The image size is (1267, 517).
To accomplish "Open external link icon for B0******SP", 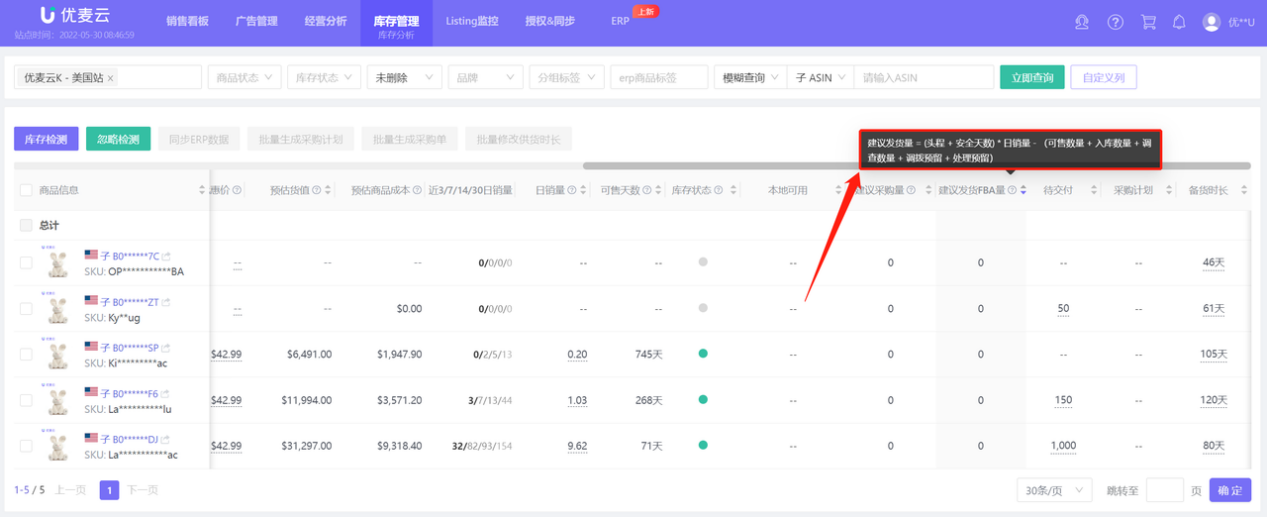I will point(166,348).
